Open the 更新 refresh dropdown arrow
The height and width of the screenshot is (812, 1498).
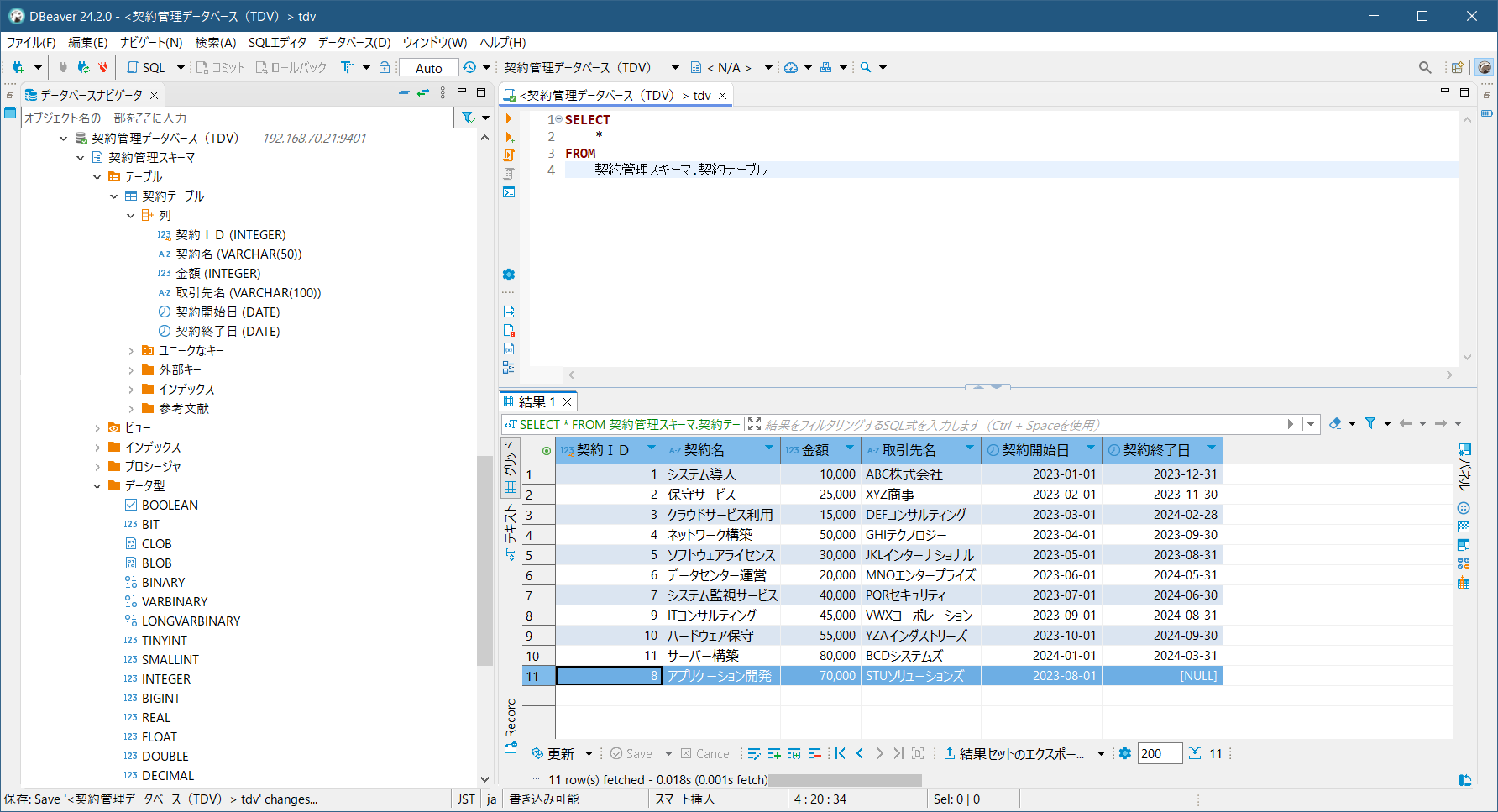[x=589, y=753]
